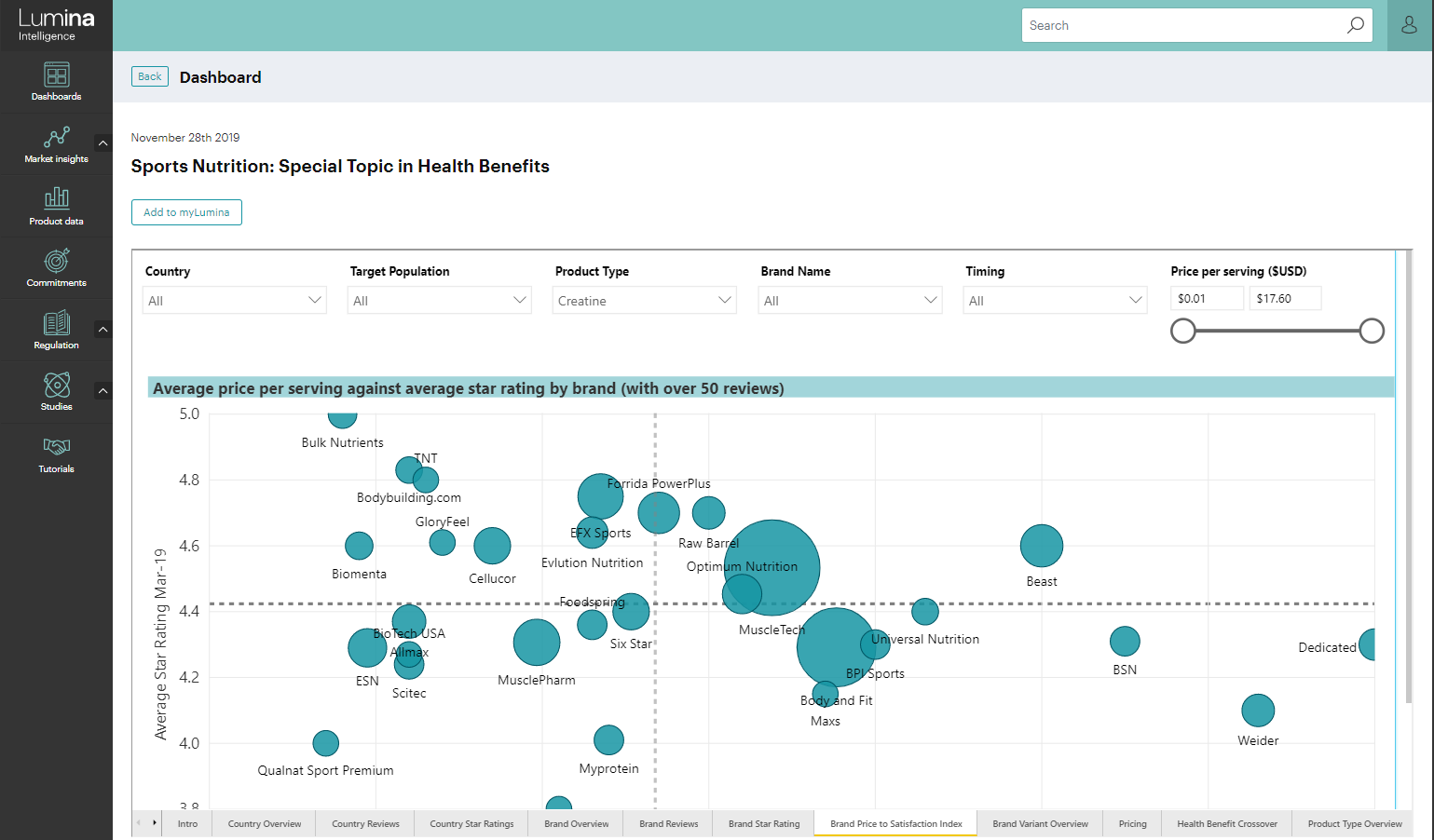The image size is (1434, 840).
Task: Click the ESN bubble
Action: (x=367, y=647)
